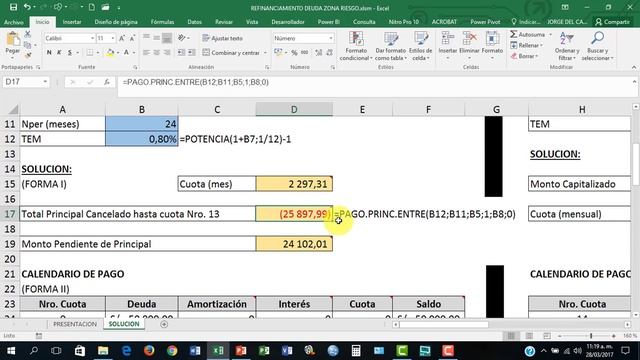Open the Datos ribbon tab
The width and height of the screenshot is (640, 360).
[194, 22]
